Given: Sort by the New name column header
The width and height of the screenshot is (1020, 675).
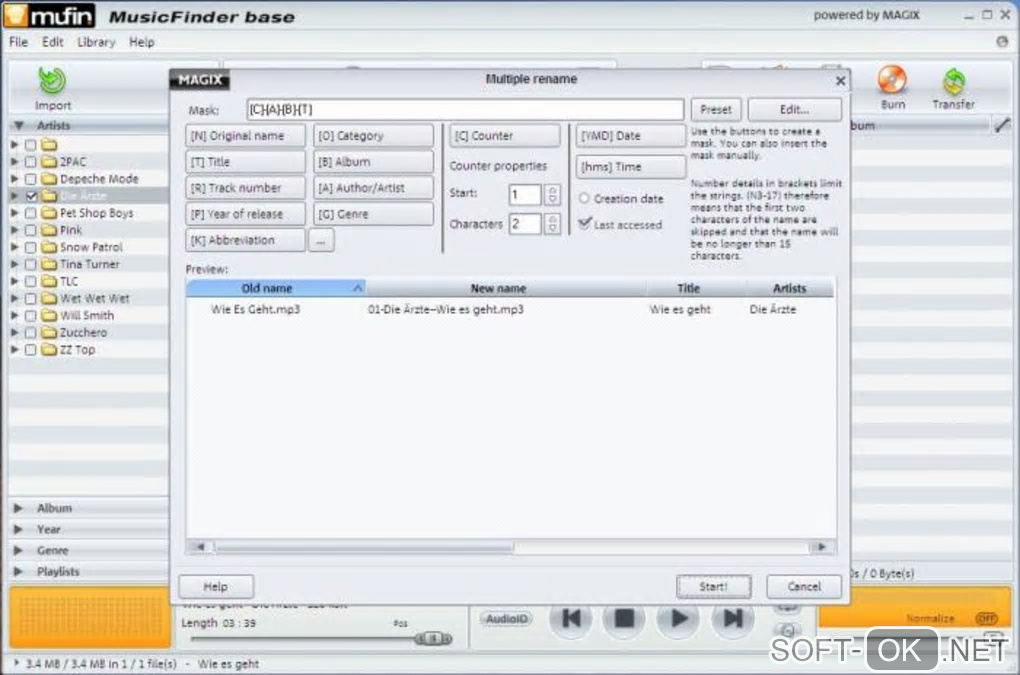Looking at the screenshot, I should (506, 288).
